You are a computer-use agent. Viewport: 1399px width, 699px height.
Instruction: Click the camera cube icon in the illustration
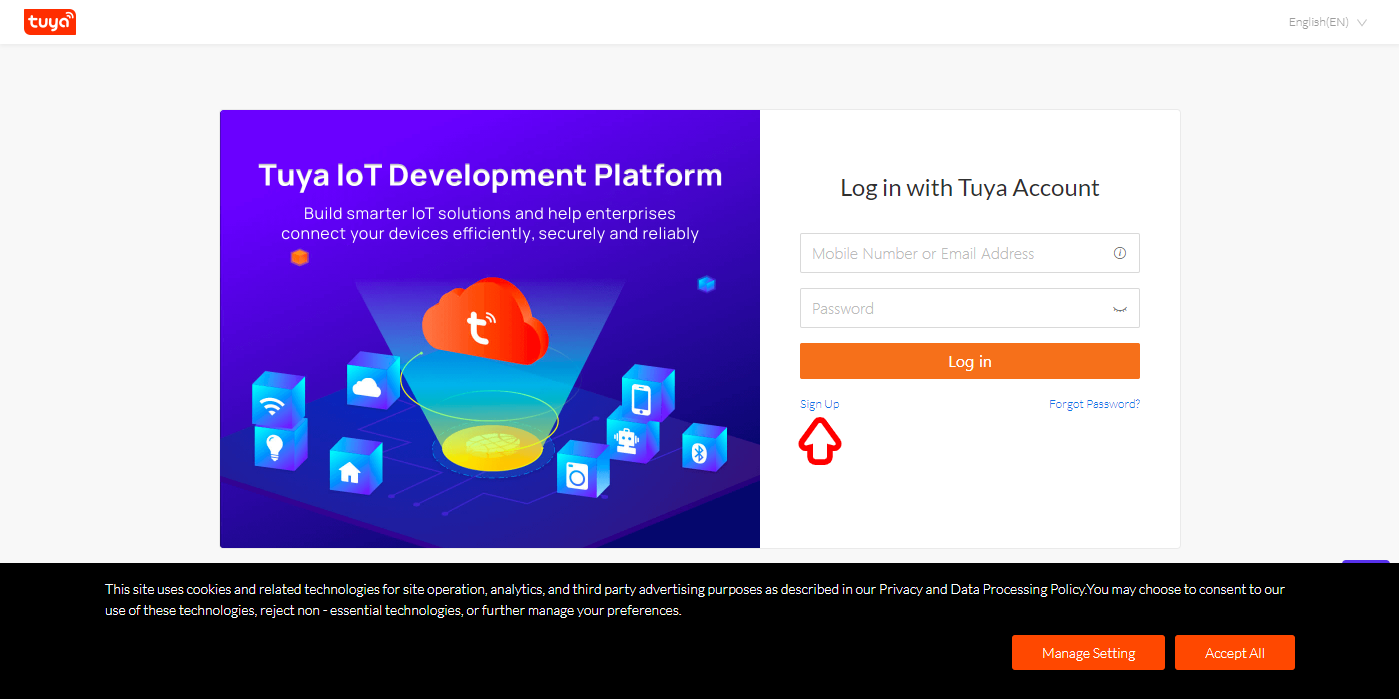(x=577, y=477)
